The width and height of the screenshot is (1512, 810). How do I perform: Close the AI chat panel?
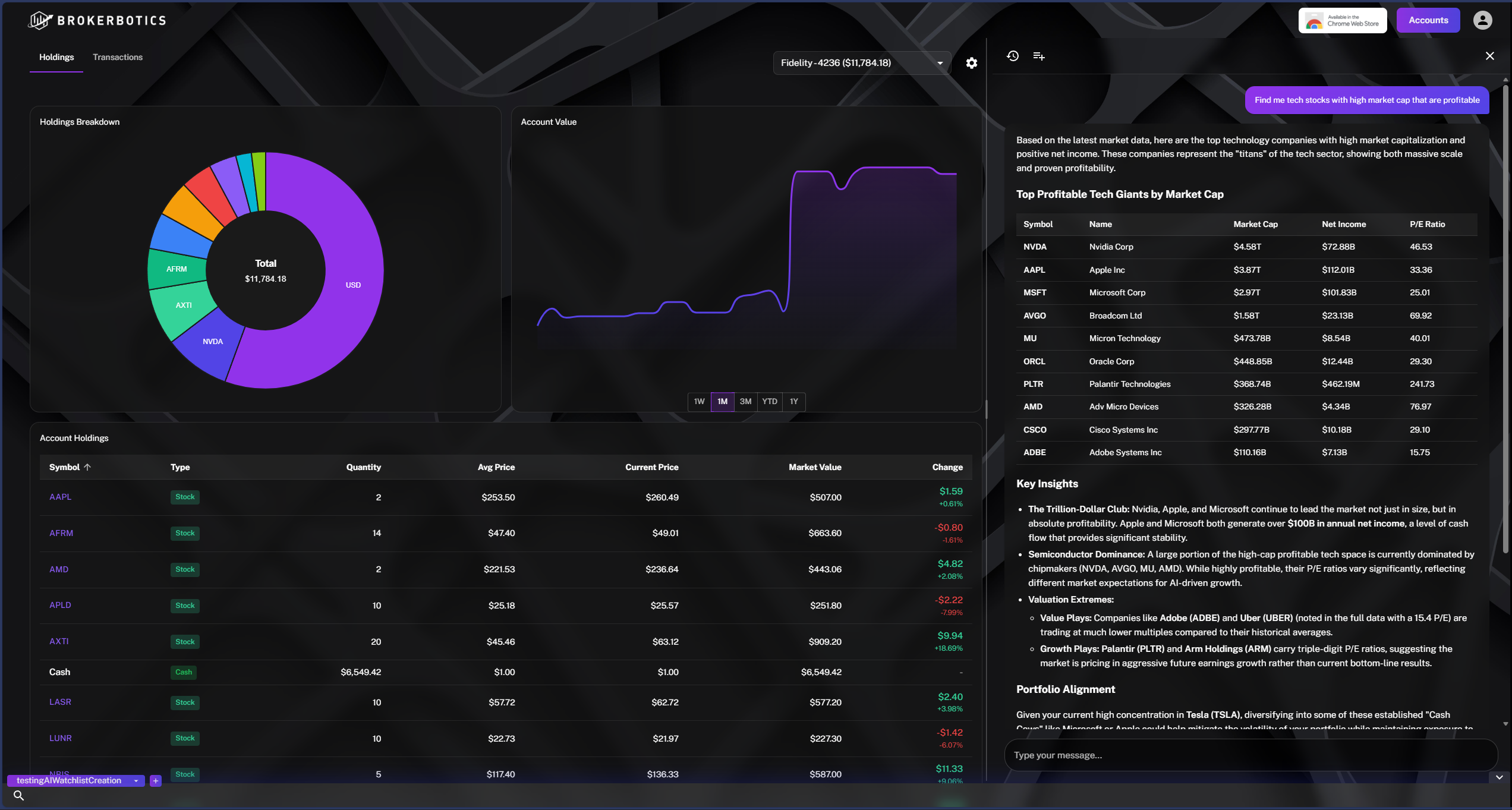(x=1489, y=56)
